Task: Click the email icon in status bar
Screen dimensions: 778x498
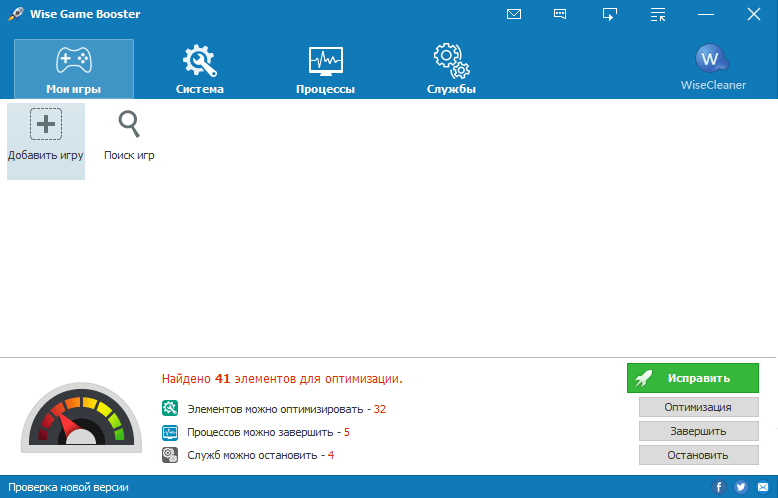Action: (x=762, y=487)
